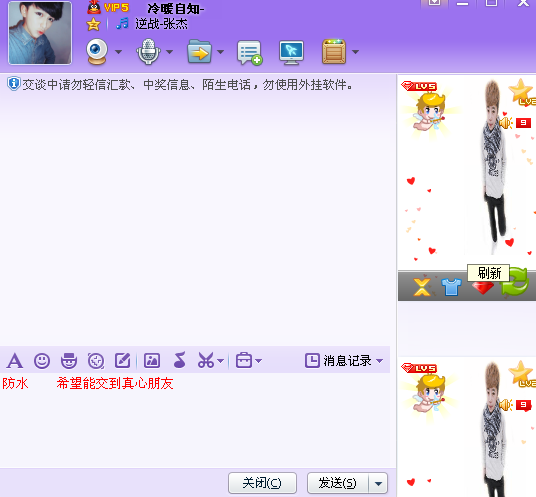Click the lower speaker horn icon

[x=506, y=405]
